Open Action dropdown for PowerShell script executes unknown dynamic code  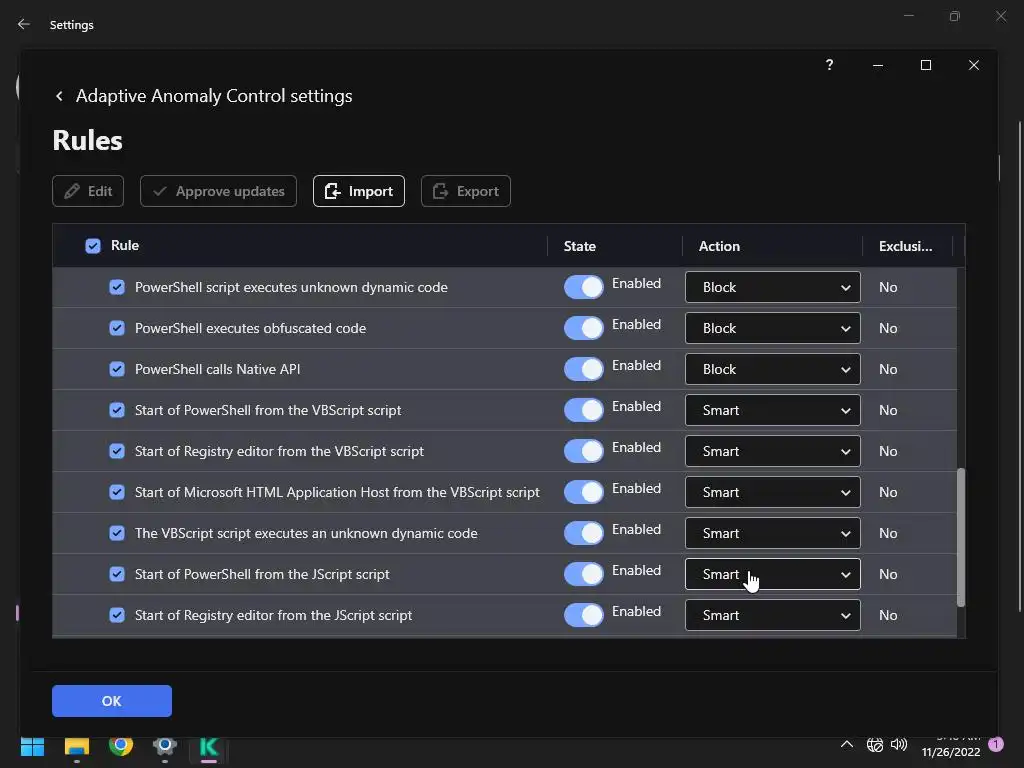click(772, 287)
